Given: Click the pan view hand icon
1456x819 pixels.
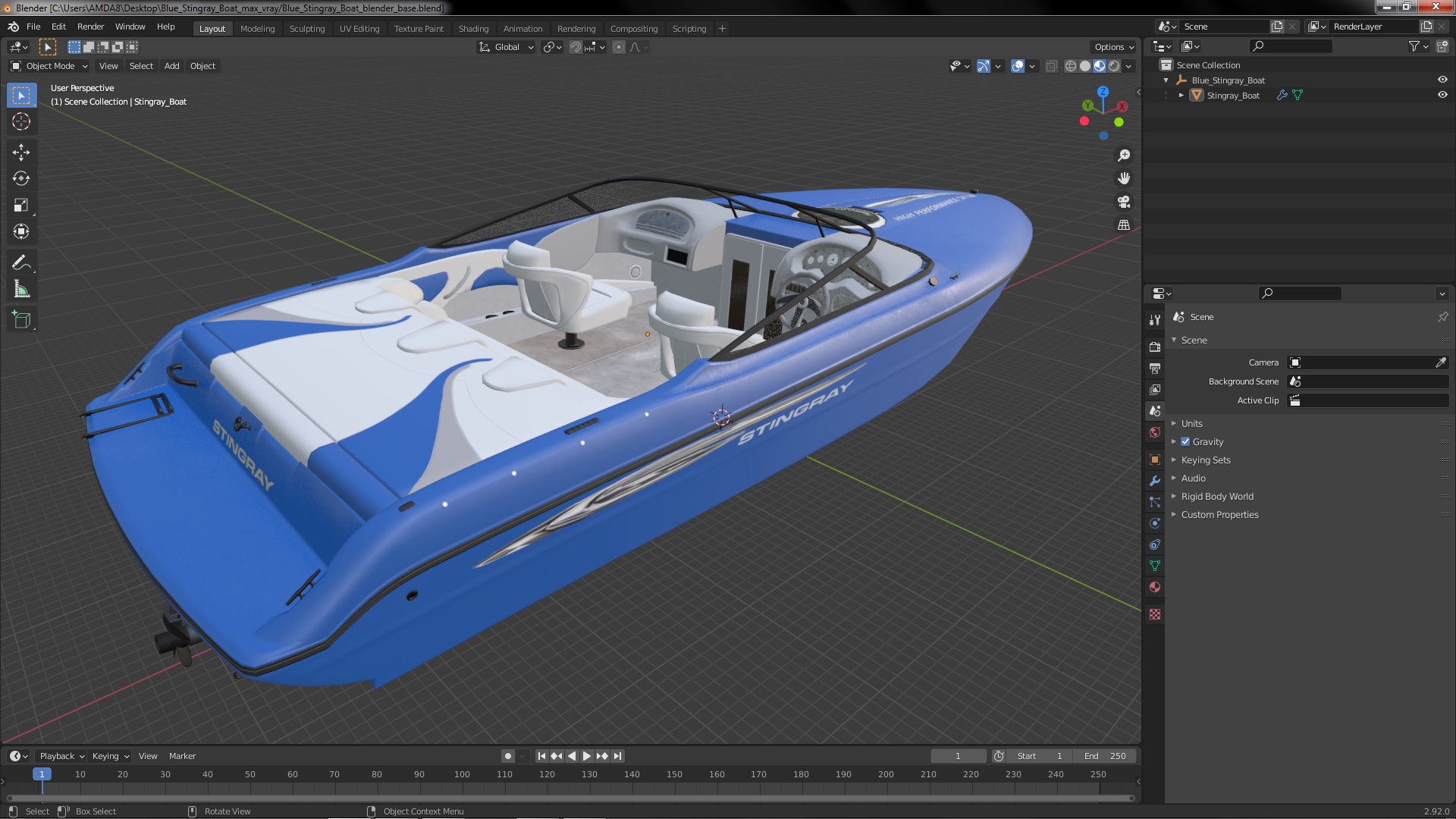Looking at the screenshot, I should 1124,178.
